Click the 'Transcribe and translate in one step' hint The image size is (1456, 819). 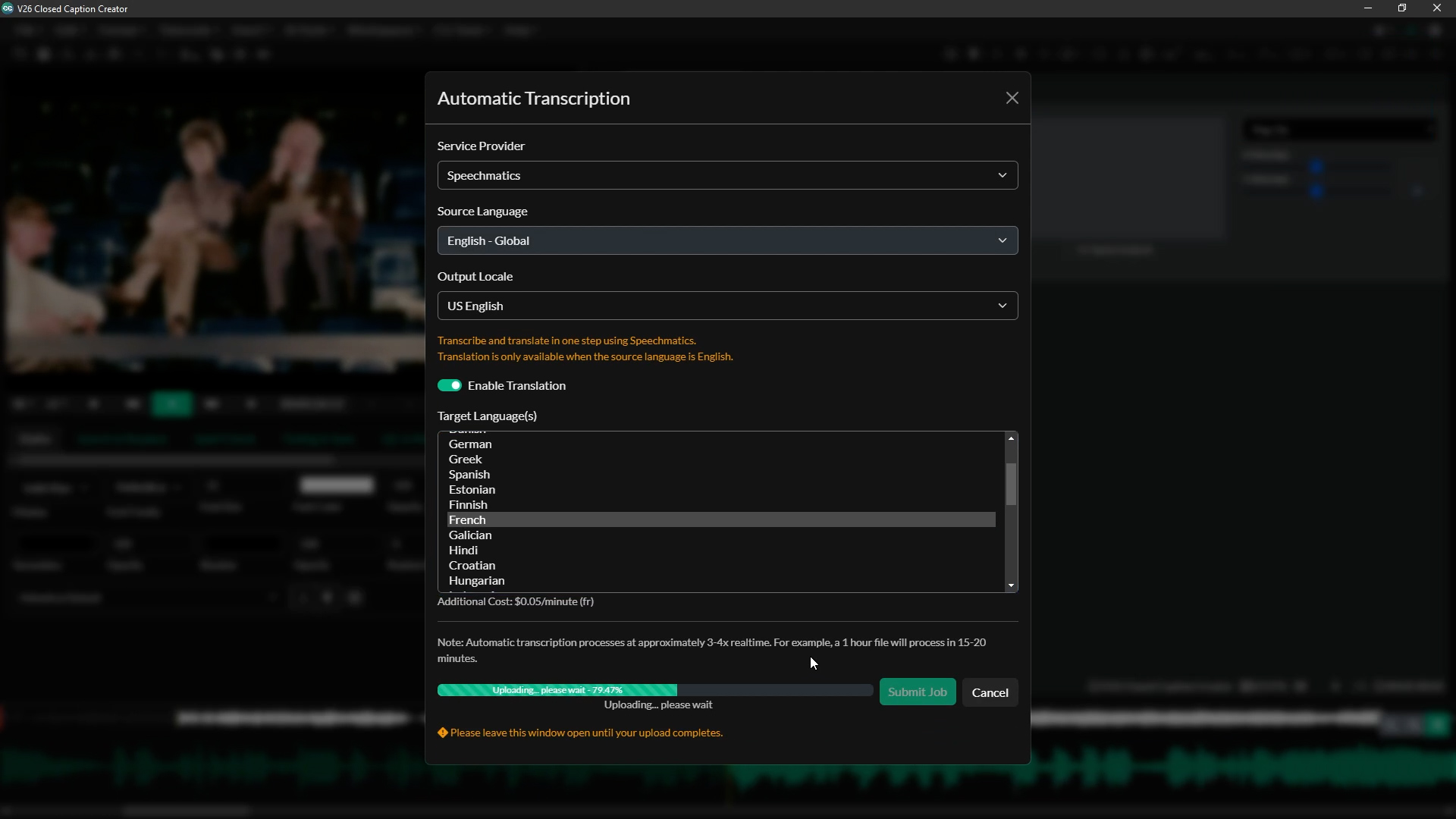point(566,340)
